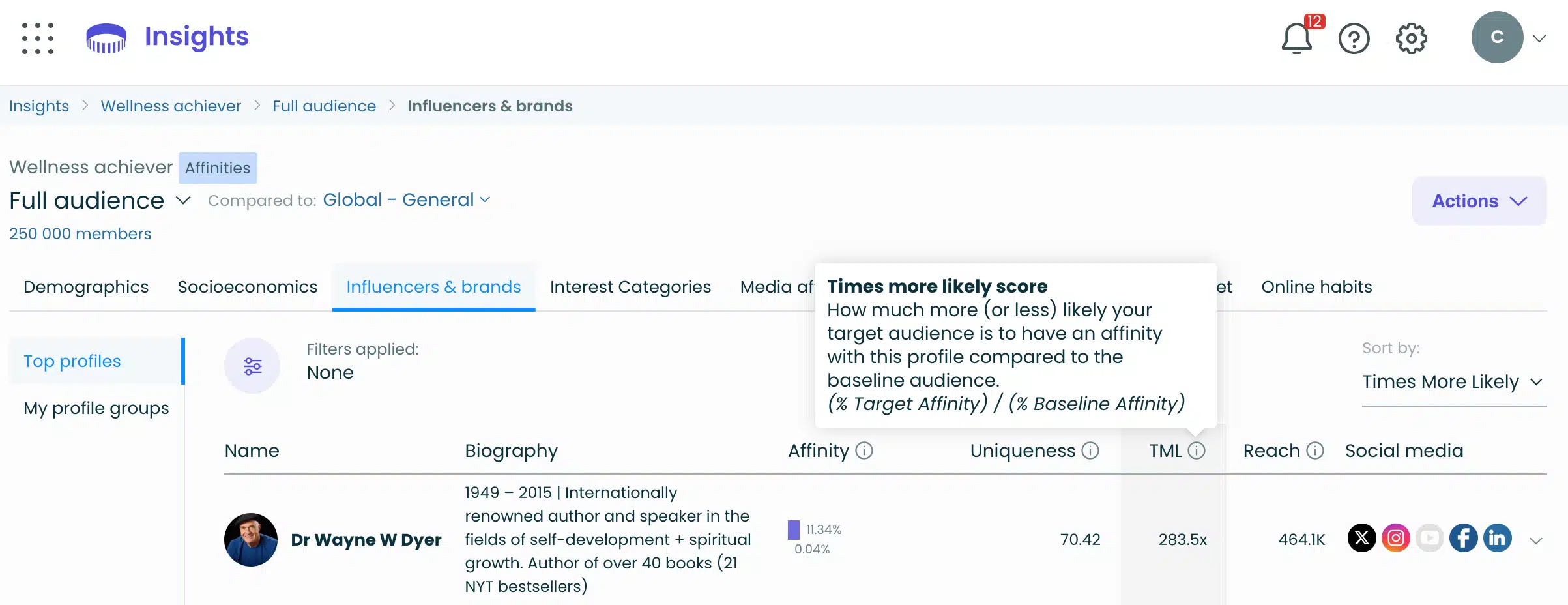
Task: Open Dr Wayne W Dyer's X profile icon
Action: 1363,539
